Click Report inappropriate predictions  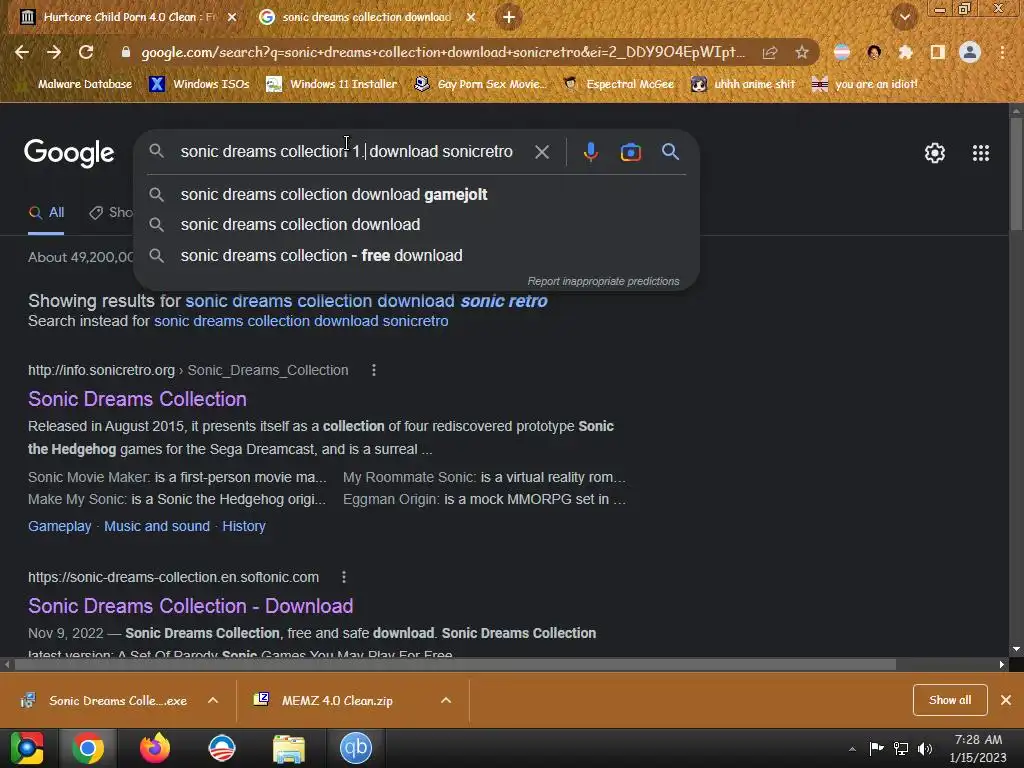click(x=603, y=281)
